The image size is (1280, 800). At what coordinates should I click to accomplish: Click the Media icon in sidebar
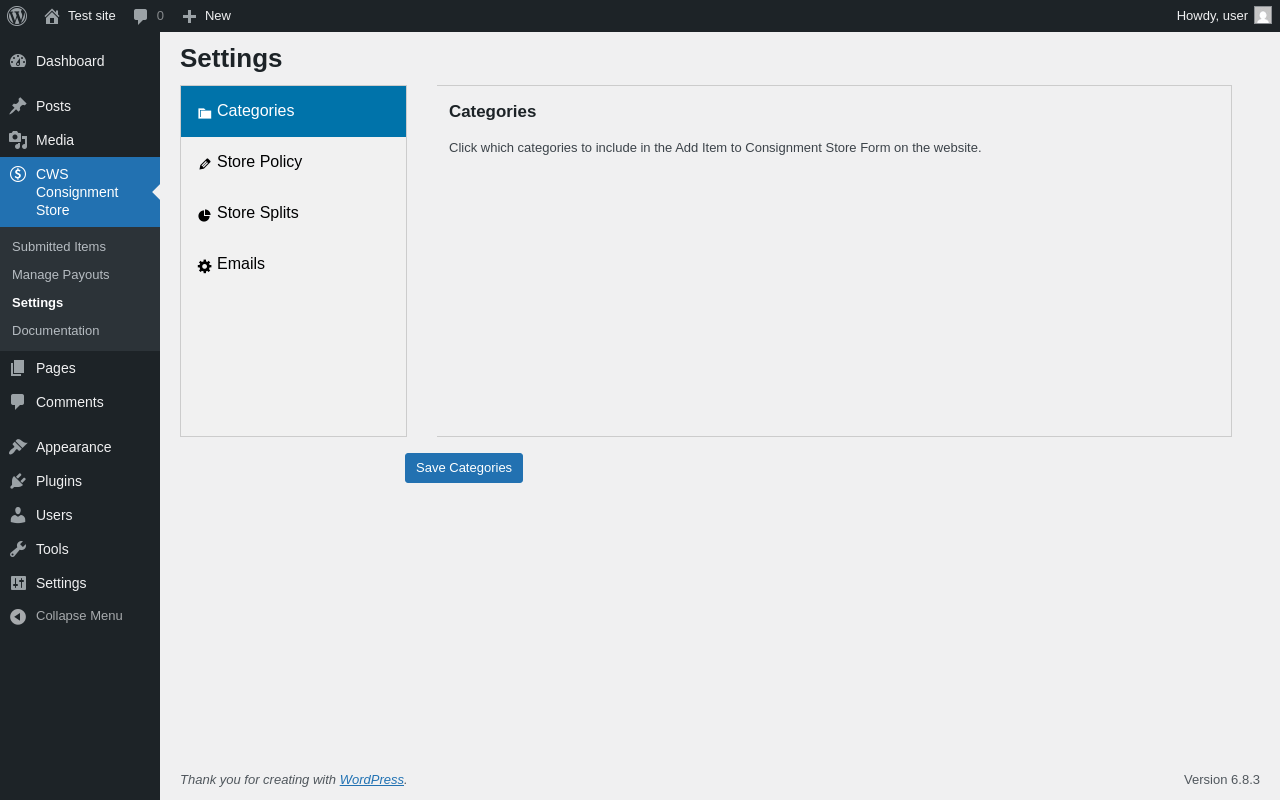[18, 140]
